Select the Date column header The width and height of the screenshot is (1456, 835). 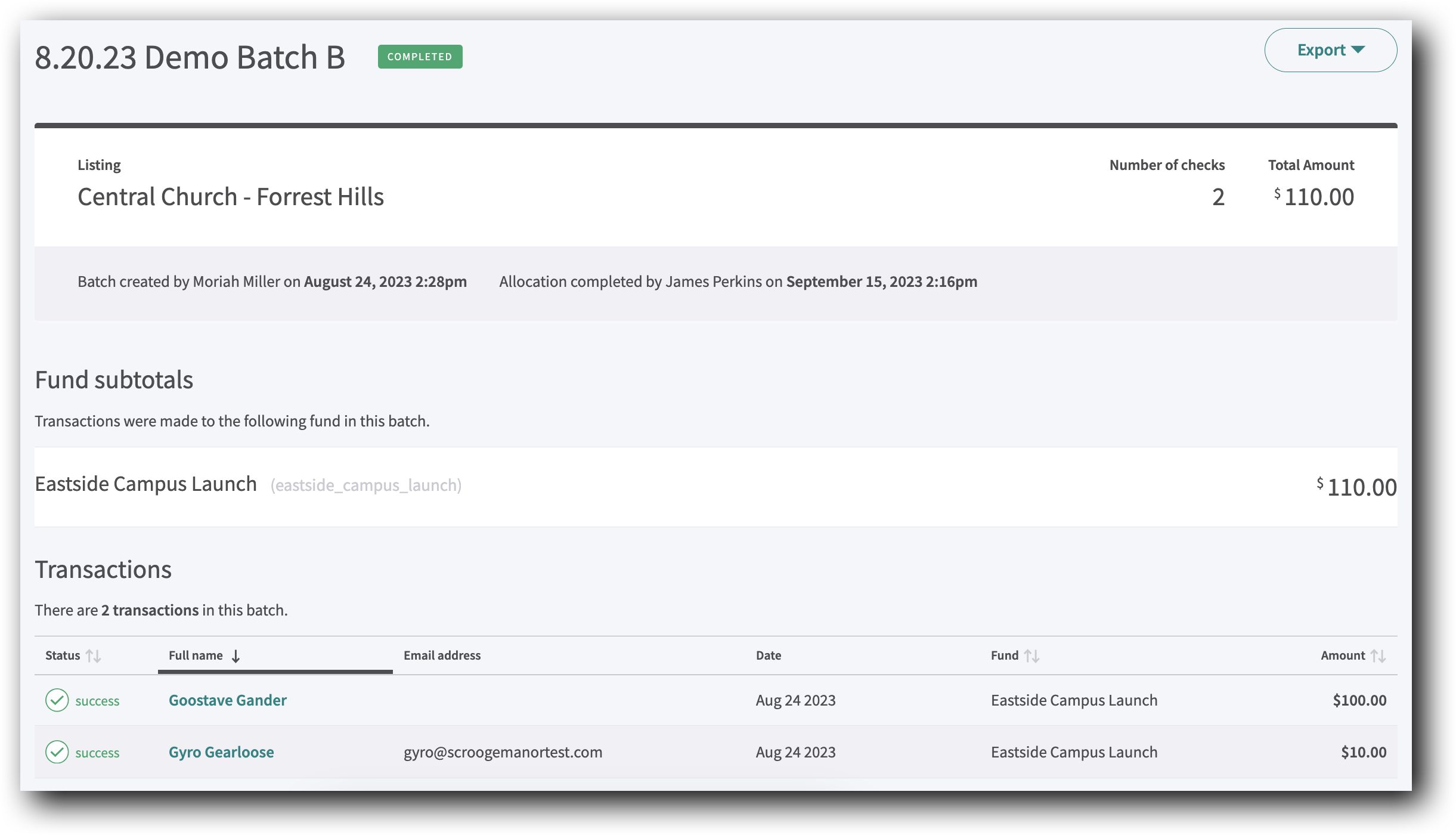pos(769,655)
